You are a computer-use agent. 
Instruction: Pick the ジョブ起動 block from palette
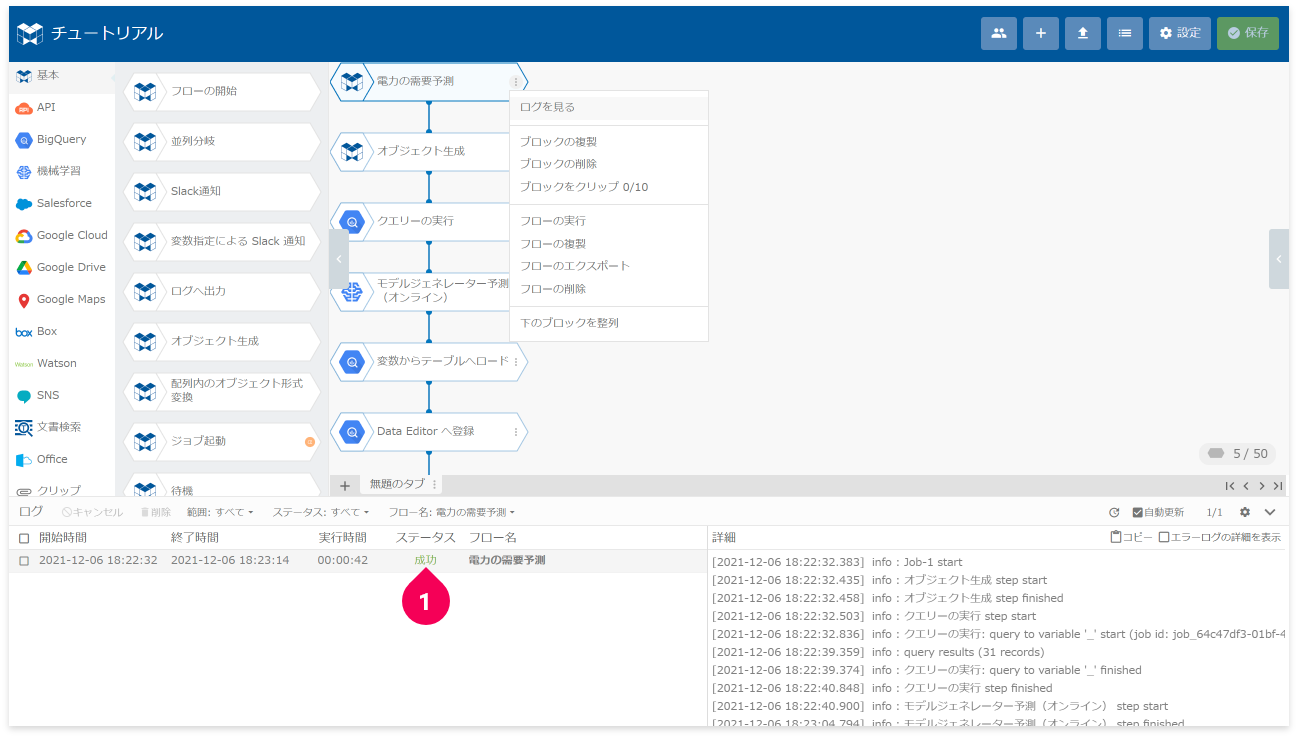click(x=222, y=441)
